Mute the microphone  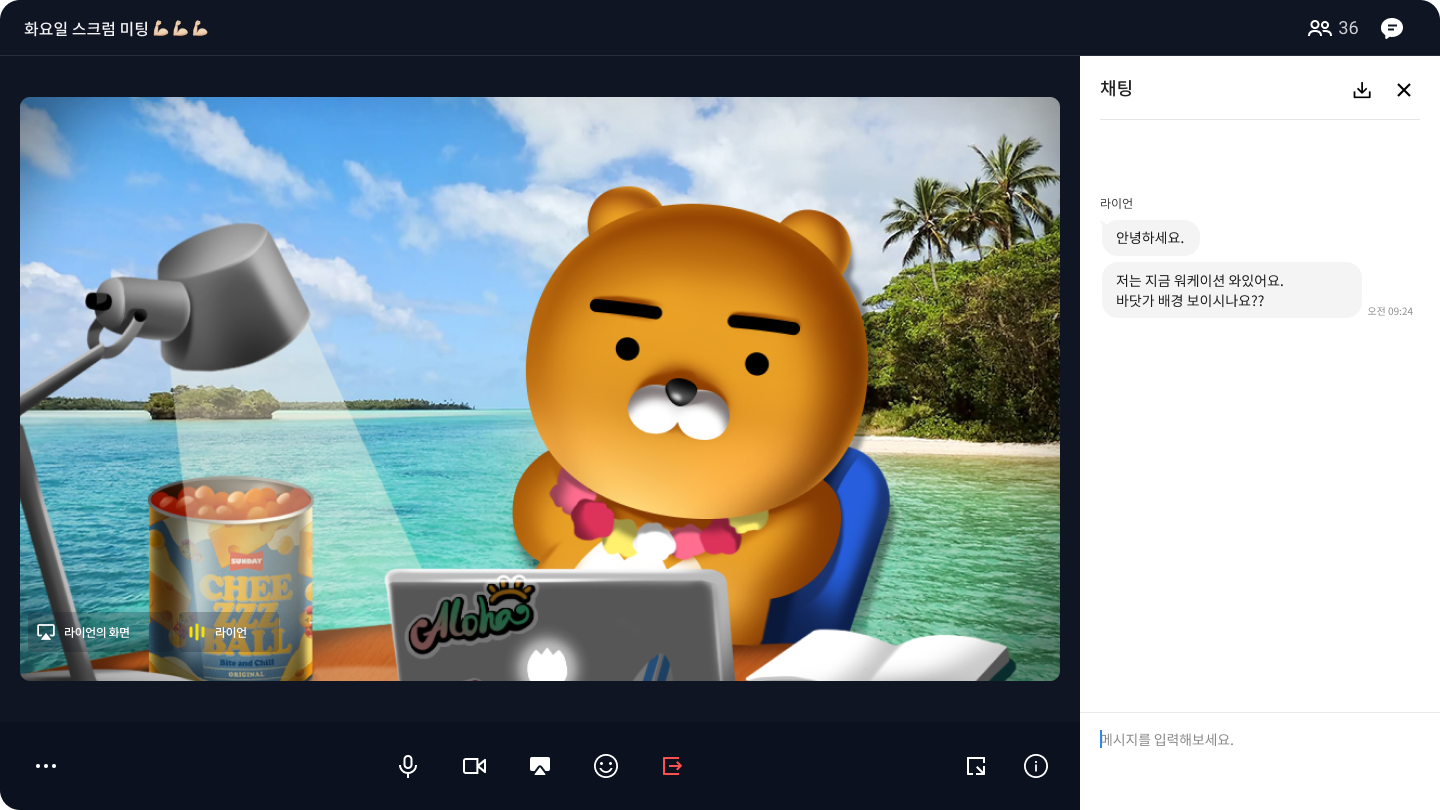pyautogui.click(x=408, y=766)
